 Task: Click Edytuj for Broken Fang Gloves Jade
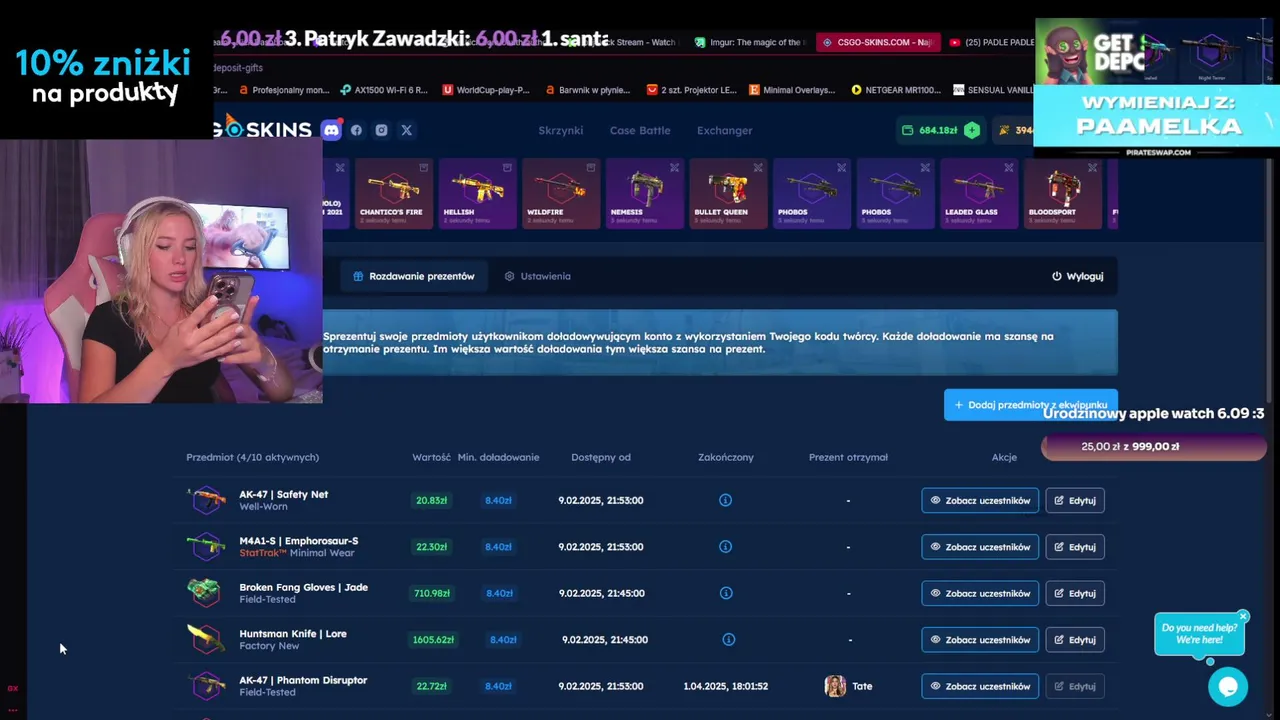click(1075, 593)
